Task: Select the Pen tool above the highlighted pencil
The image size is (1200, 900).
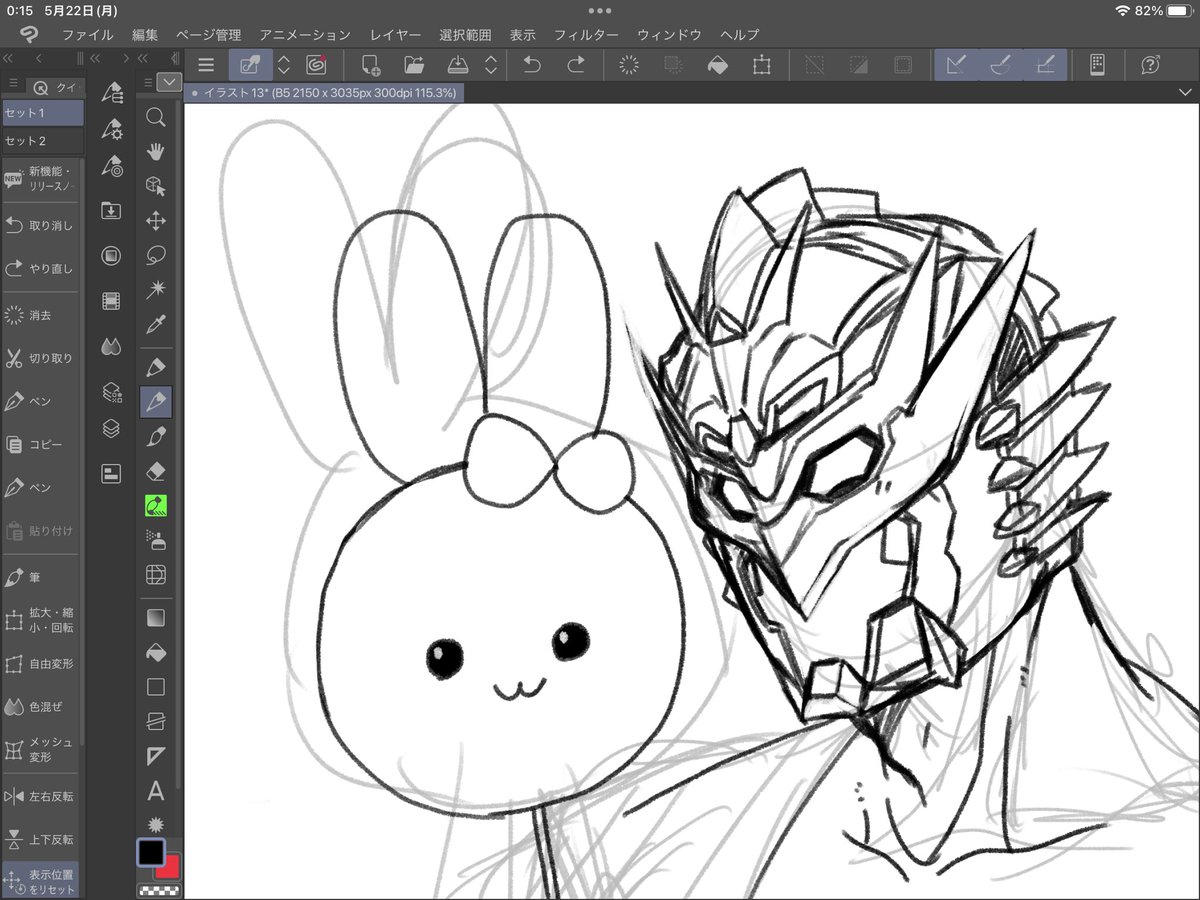Action: tap(155, 367)
